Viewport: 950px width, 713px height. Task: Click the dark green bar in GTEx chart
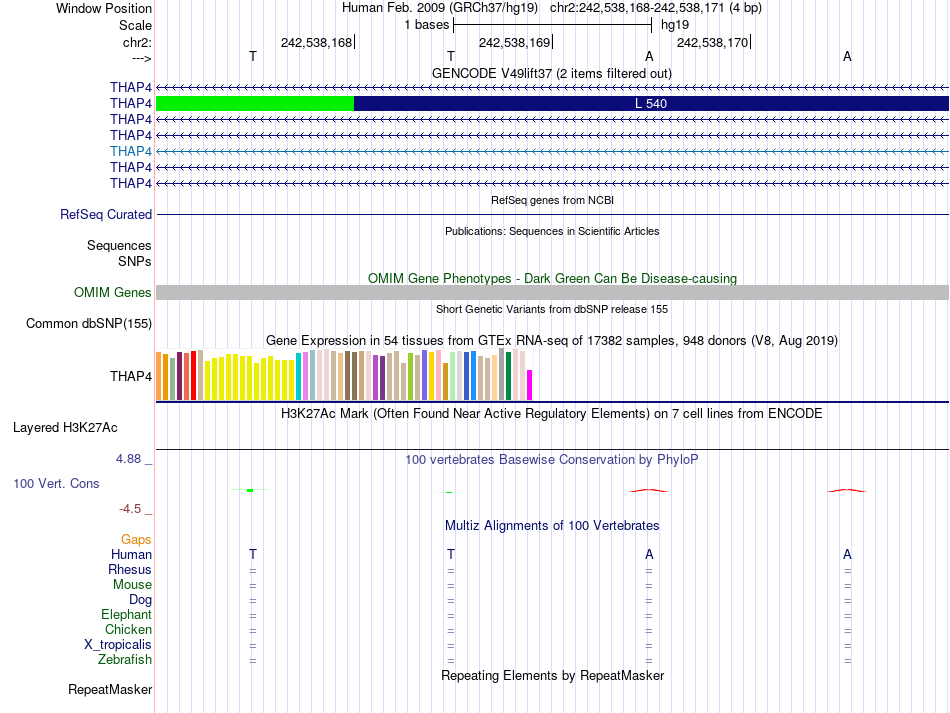(x=508, y=376)
